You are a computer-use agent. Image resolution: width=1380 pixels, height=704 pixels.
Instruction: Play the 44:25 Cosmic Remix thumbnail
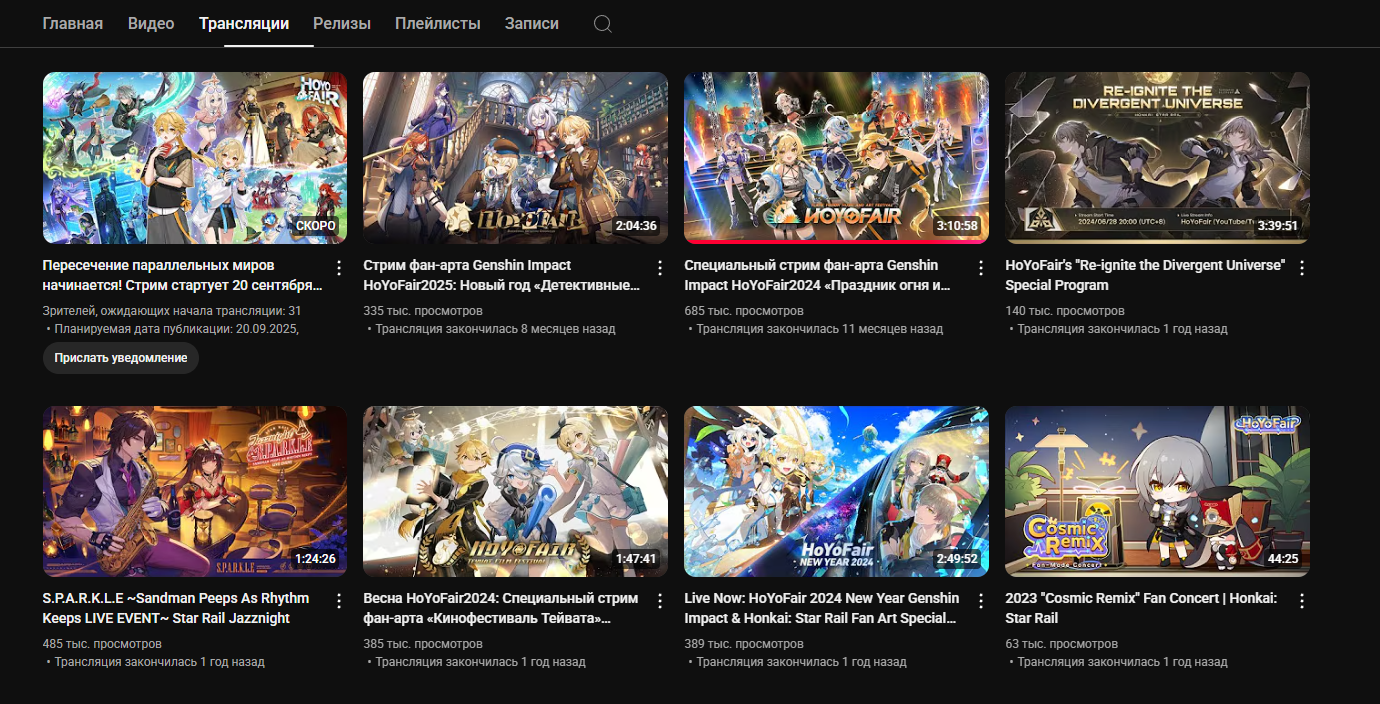[x=1158, y=491]
